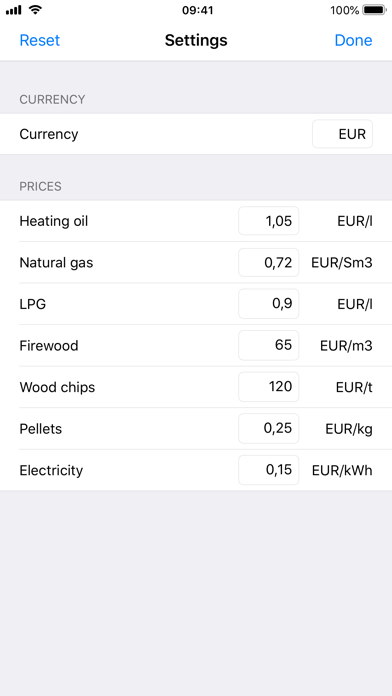The height and width of the screenshot is (696, 392).
Task: Select the Currency EUR field
Action: coord(342,134)
